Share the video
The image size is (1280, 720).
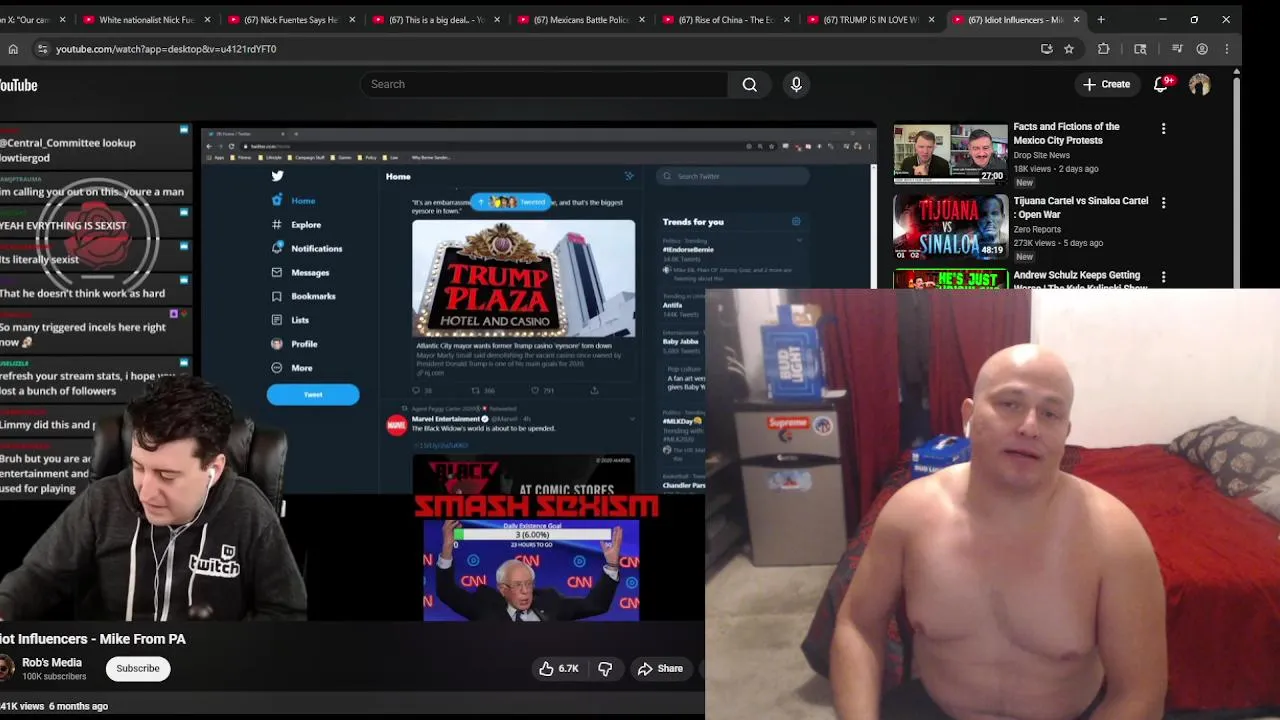pyautogui.click(x=660, y=669)
